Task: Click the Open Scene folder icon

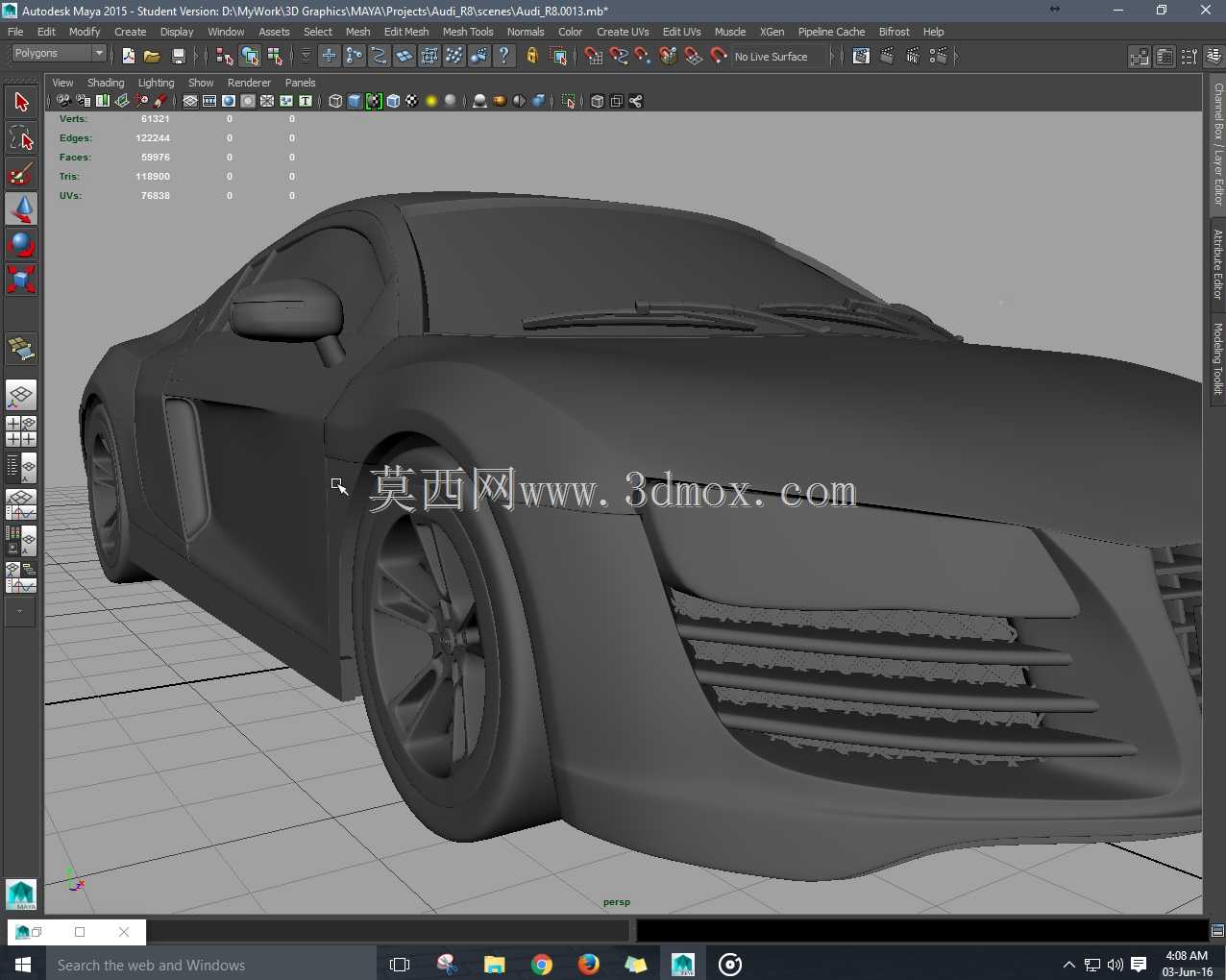Action: point(152,57)
